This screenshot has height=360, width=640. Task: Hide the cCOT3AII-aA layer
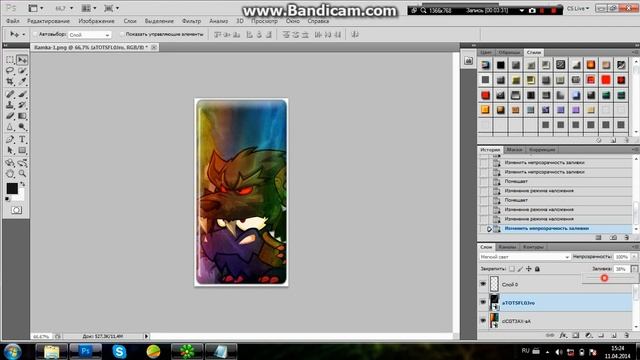click(483, 321)
